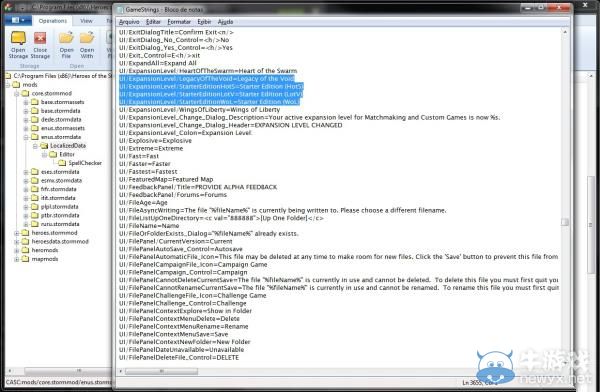
Task: Click the Notepad horizontal scrollbar thumb
Action: point(161,371)
